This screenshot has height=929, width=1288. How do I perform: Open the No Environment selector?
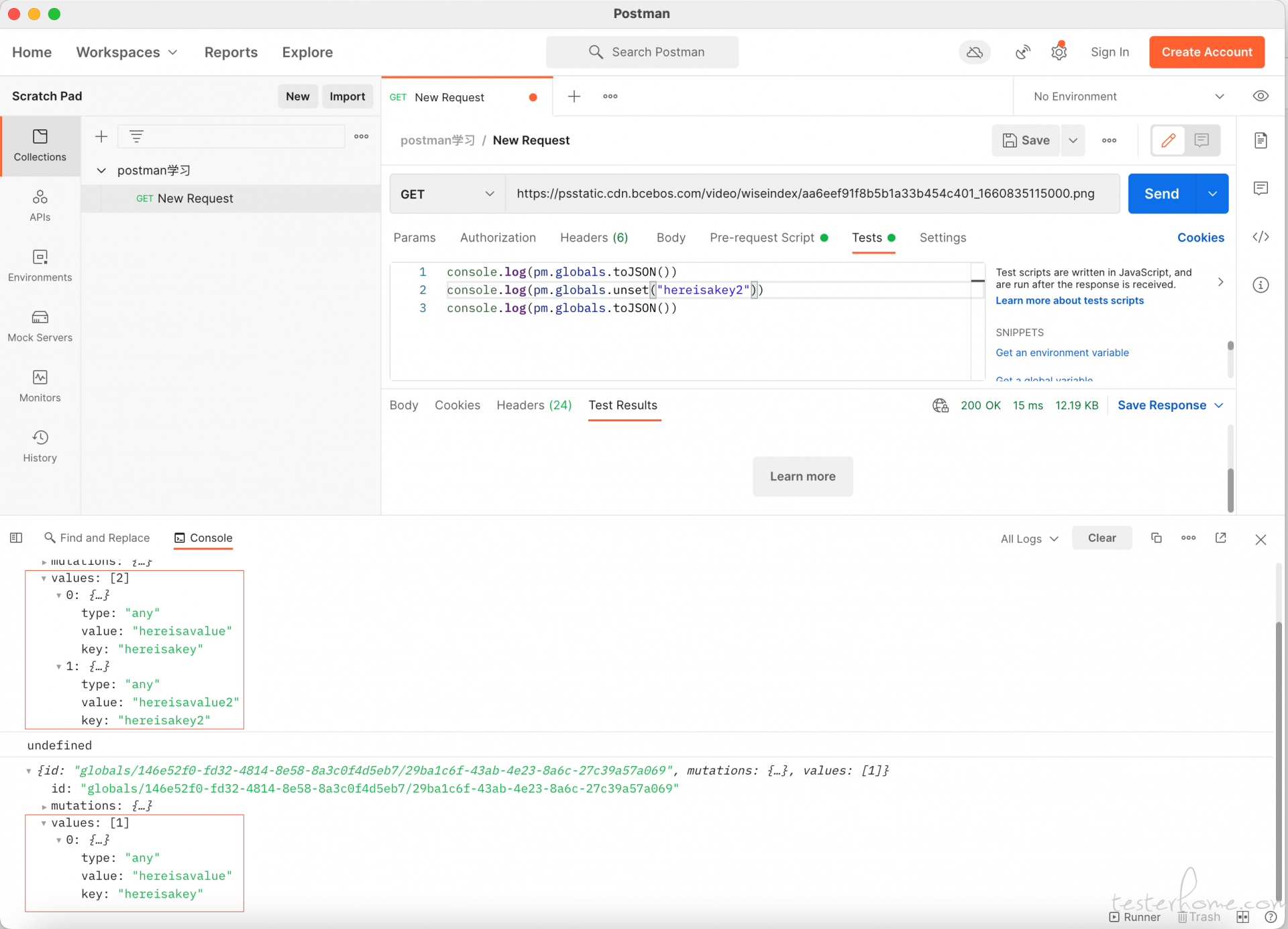(1129, 97)
